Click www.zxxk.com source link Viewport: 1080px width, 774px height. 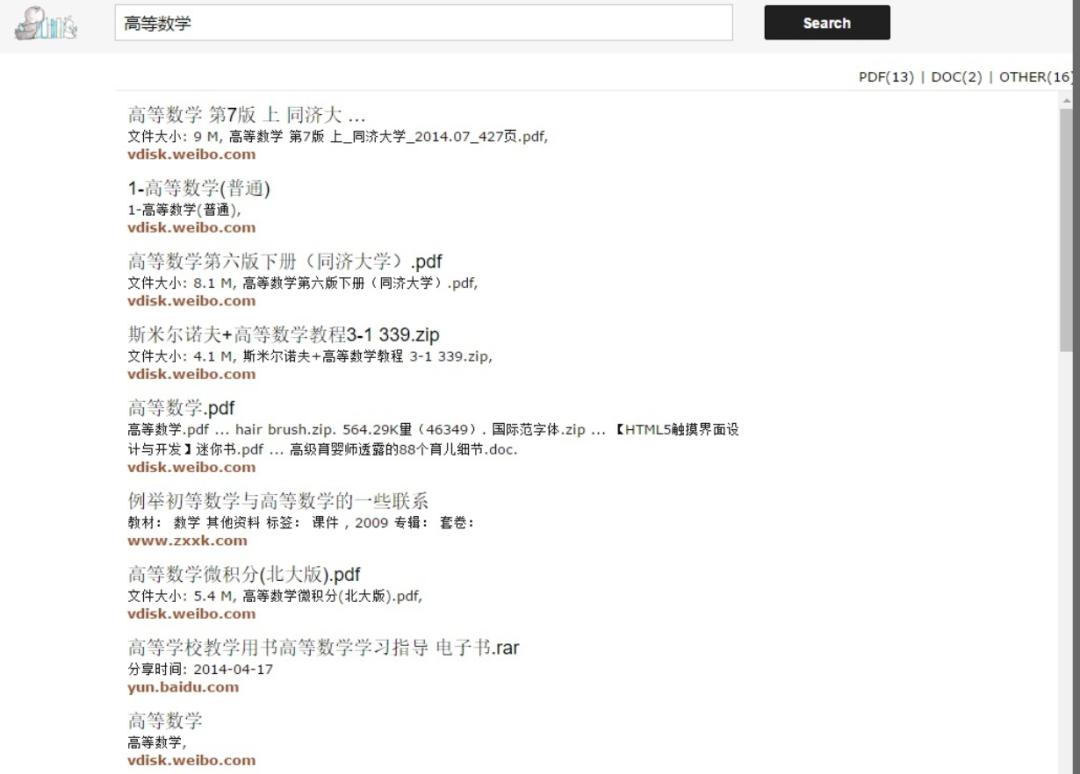point(187,541)
